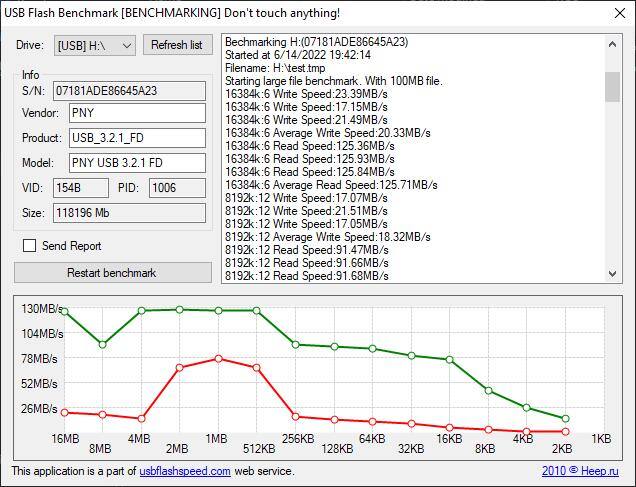Click the Refresh list button

(x=177, y=45)
